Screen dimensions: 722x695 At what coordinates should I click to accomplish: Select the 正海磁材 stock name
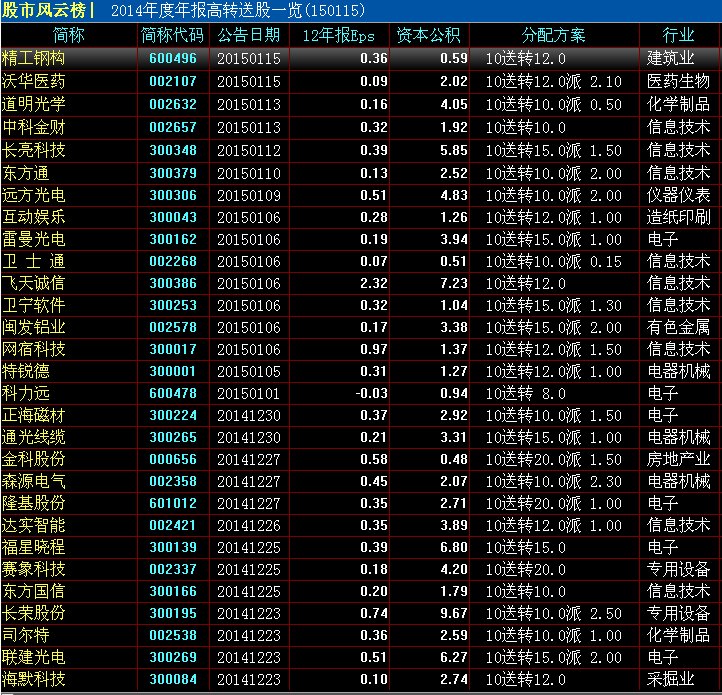(x=34, y=415)
